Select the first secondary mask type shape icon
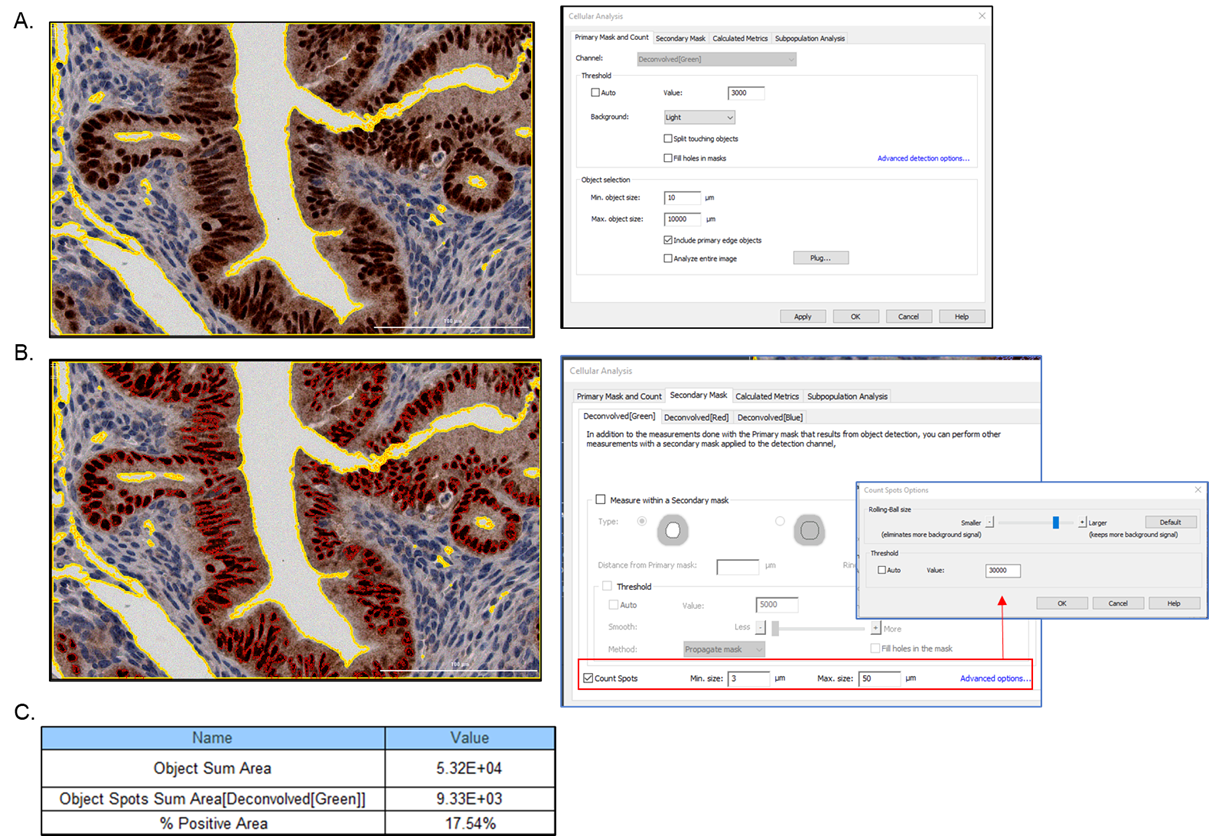The width and height of the screenshot is (1209, 836). tap(673, 530)
